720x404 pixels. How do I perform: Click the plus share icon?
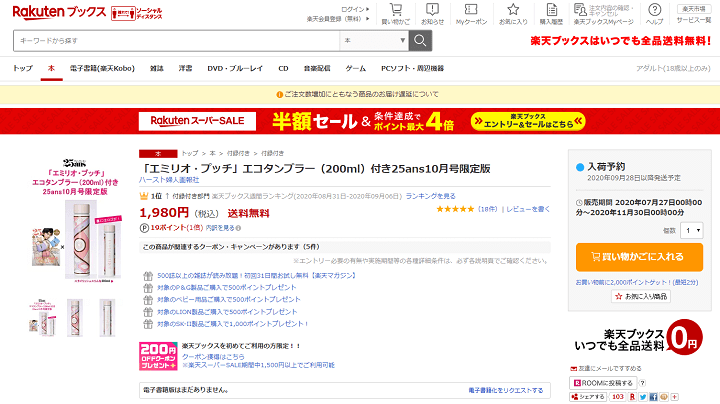(674, 397)
